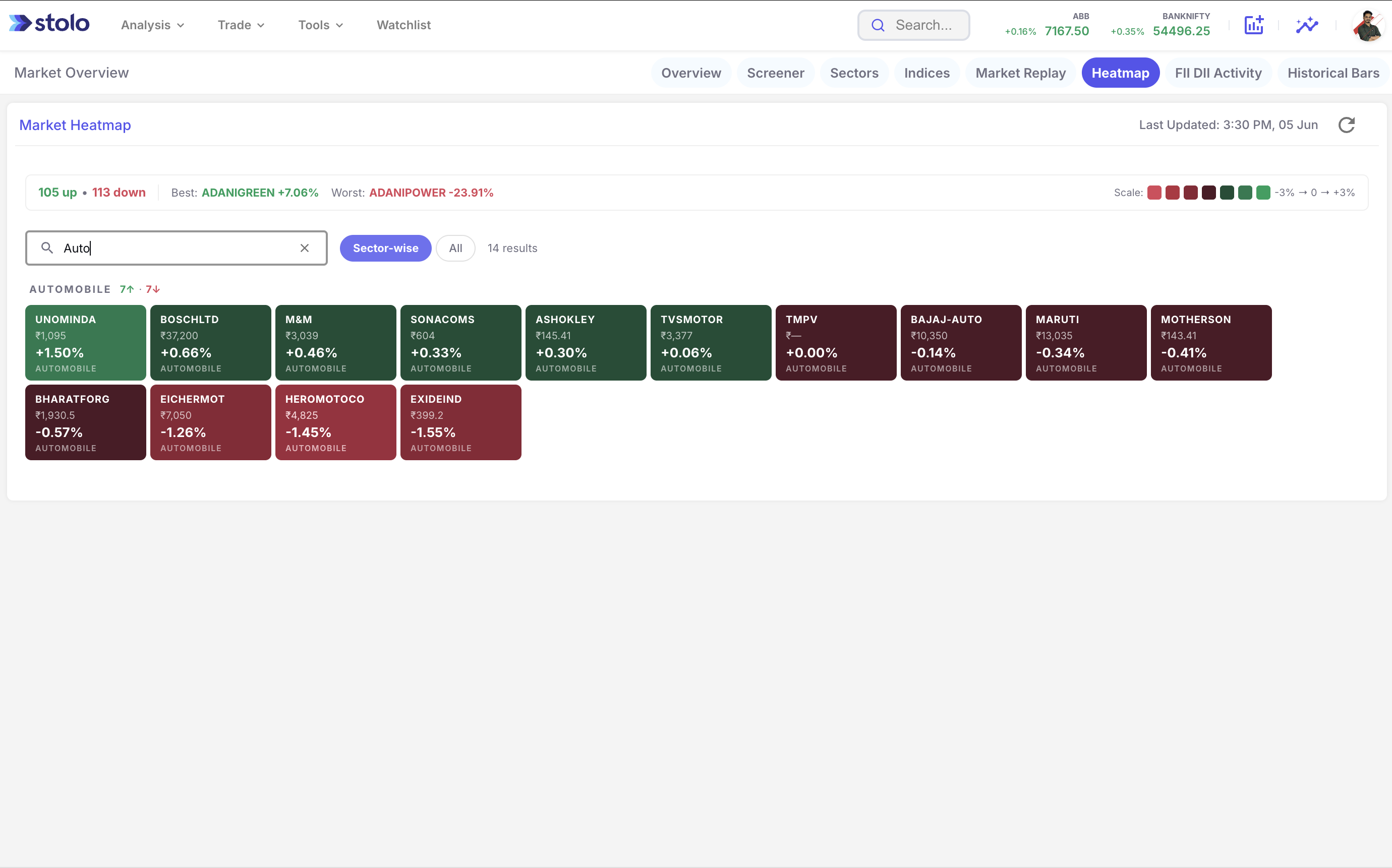Click the brightest red scale swatch

click(x=1154, y=193)
